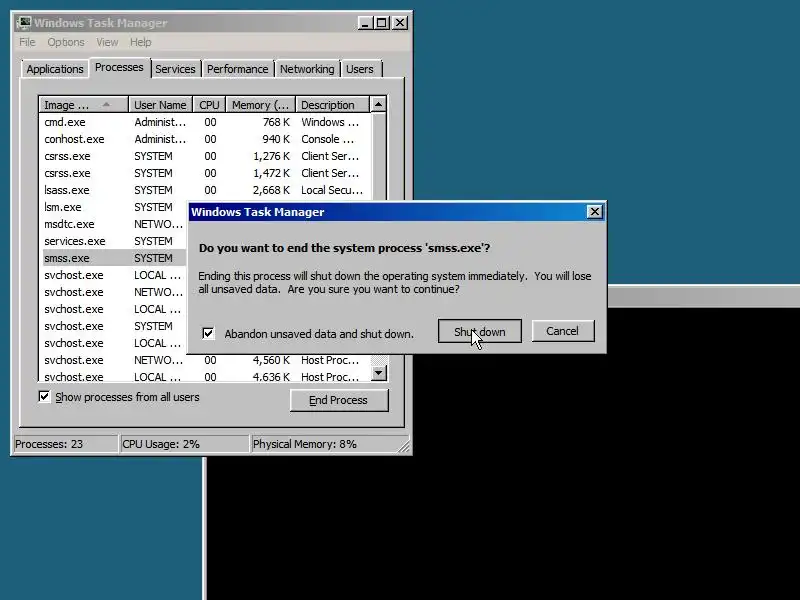This screenshot has height=600, width=800.
Task: Select the highlighted smss.exe process
Action: coord(113,258)
